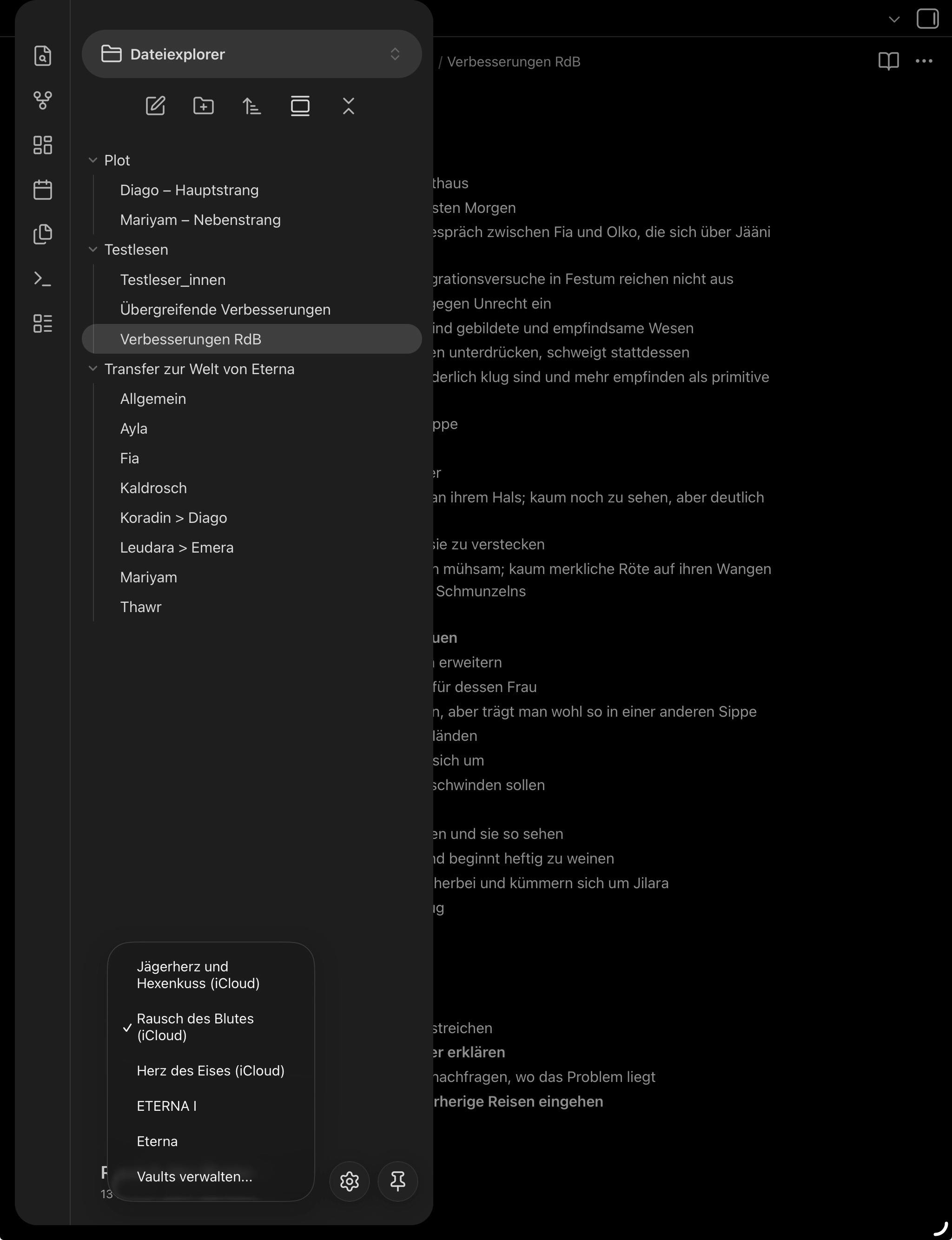Collapse the Testlesen folder
The image size is (952, 1240).
pyautogui.click(x=93, y=249)
